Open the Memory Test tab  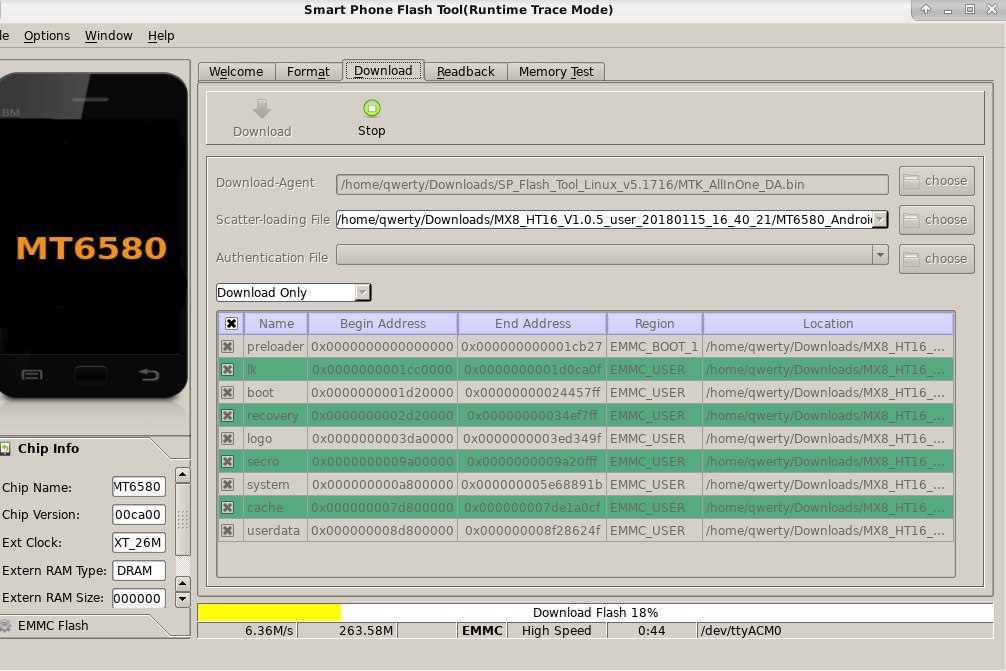556,72
